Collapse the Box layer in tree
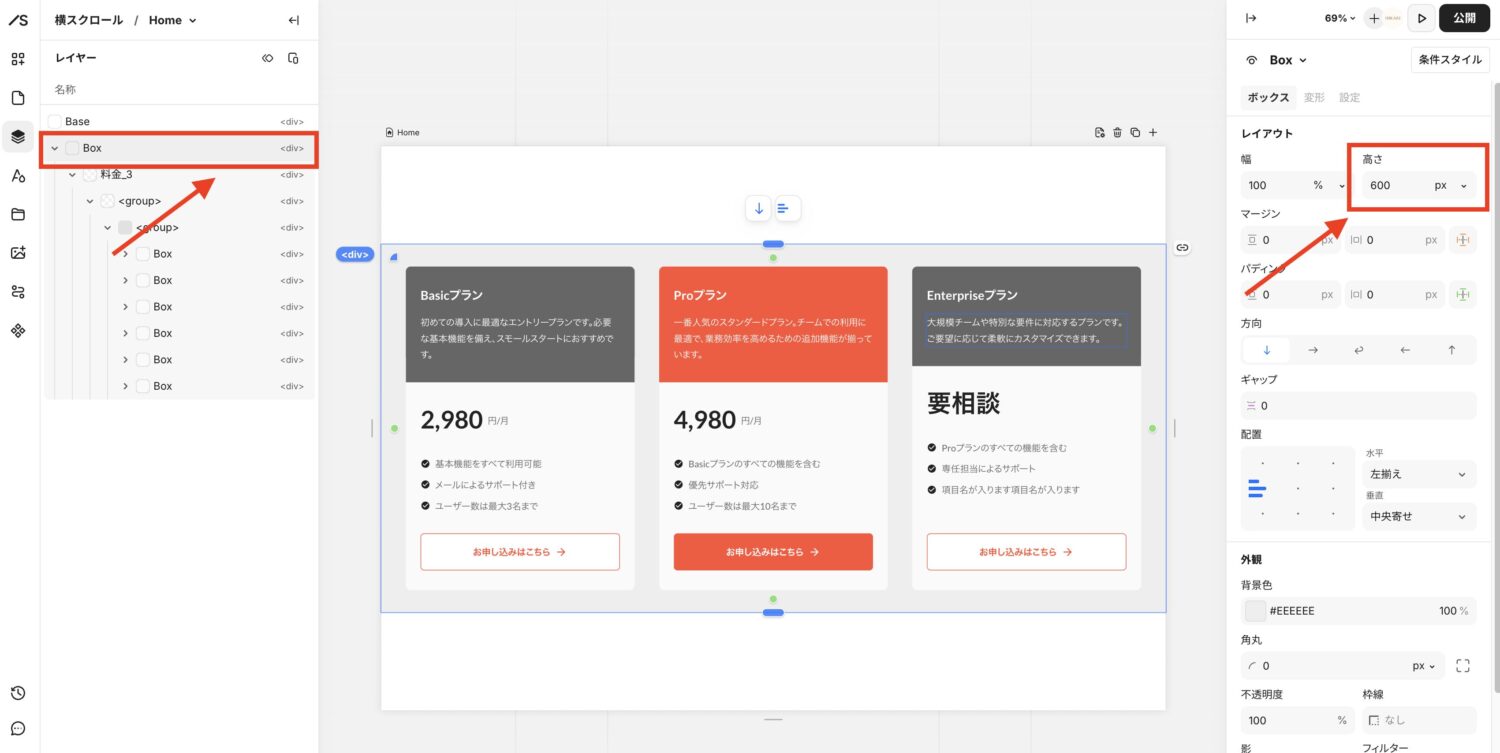 (55, 148)
